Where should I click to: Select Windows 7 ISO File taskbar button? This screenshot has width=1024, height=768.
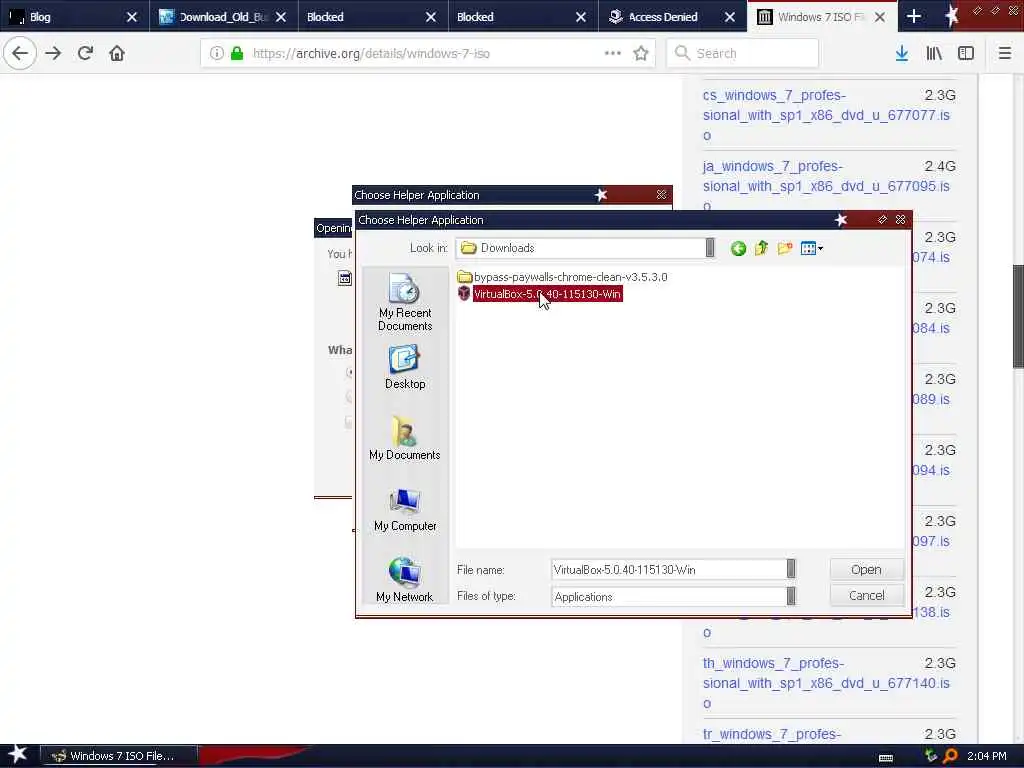[119, 756]
